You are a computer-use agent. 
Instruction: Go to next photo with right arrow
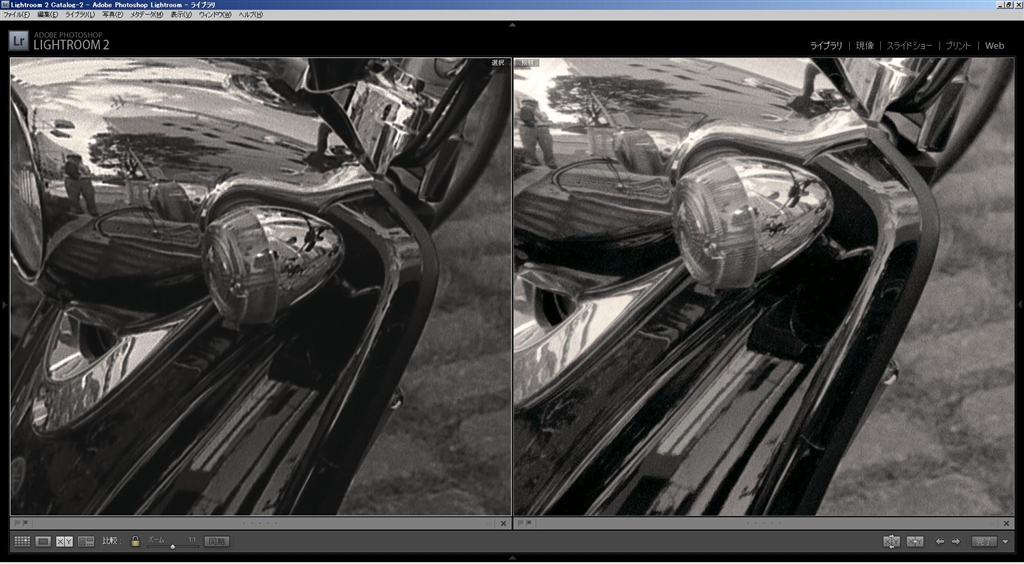click(956, 541)
